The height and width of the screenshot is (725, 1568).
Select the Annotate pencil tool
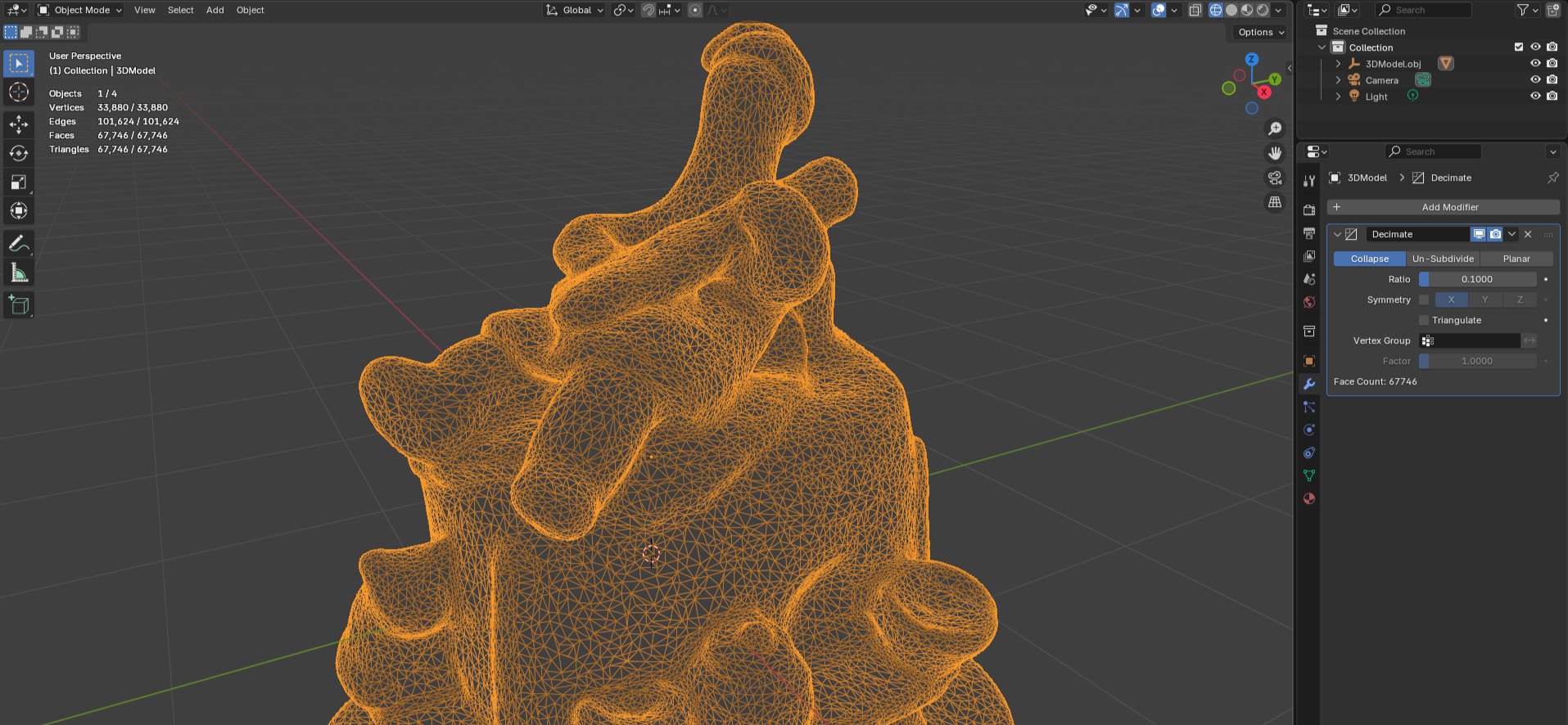pyautogui.click(x=19, y=243)
